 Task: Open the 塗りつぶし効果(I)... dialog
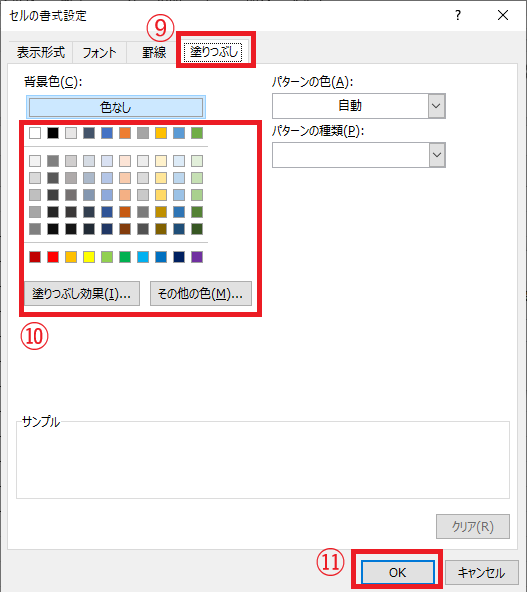tap(82, 293)
